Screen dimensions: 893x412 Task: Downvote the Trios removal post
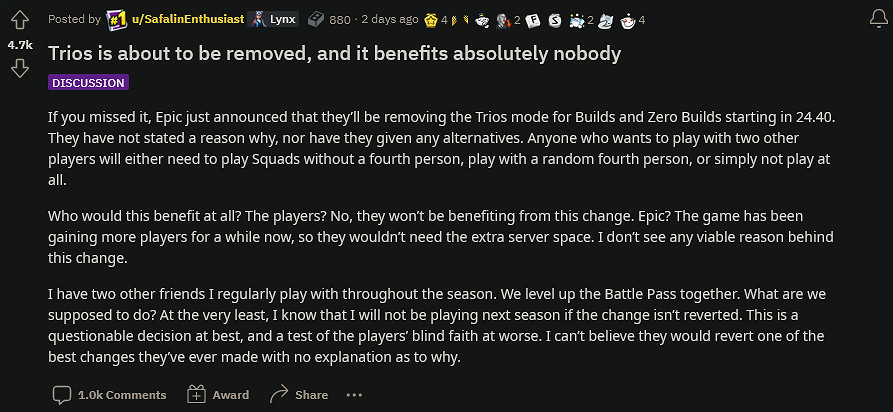coord(19,68)
